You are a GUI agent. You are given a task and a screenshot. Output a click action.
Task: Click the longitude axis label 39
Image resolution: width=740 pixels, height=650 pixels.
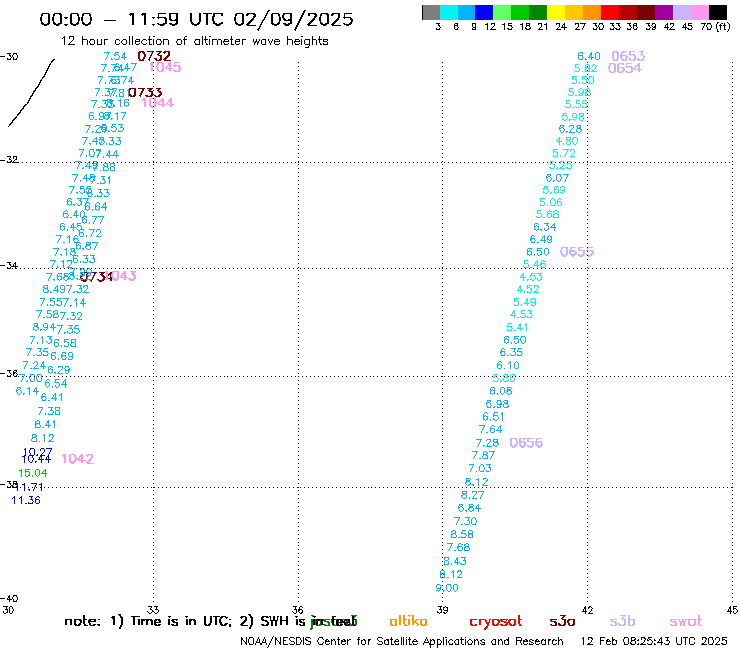coord(442,610)
